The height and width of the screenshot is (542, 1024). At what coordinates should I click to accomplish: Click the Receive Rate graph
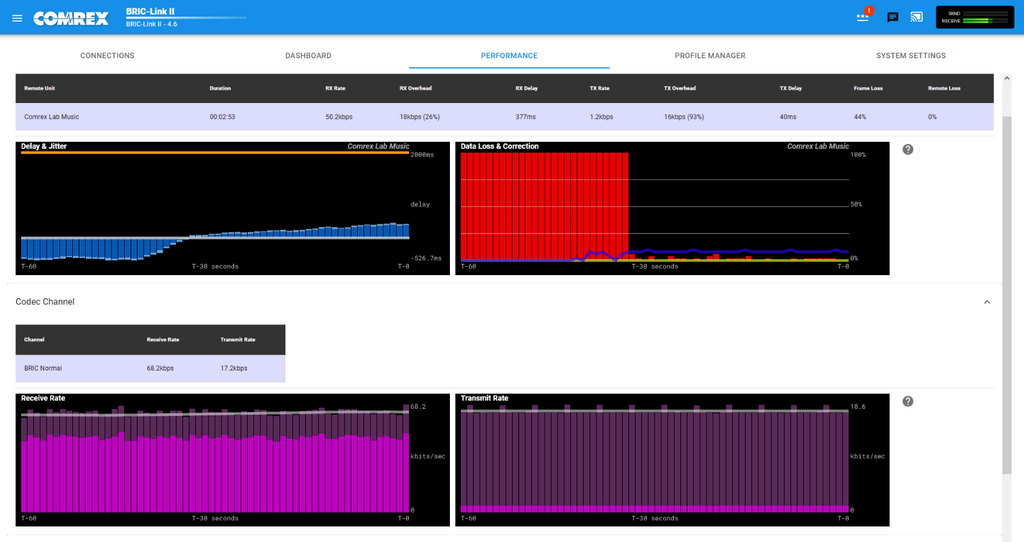coord(233,460)
